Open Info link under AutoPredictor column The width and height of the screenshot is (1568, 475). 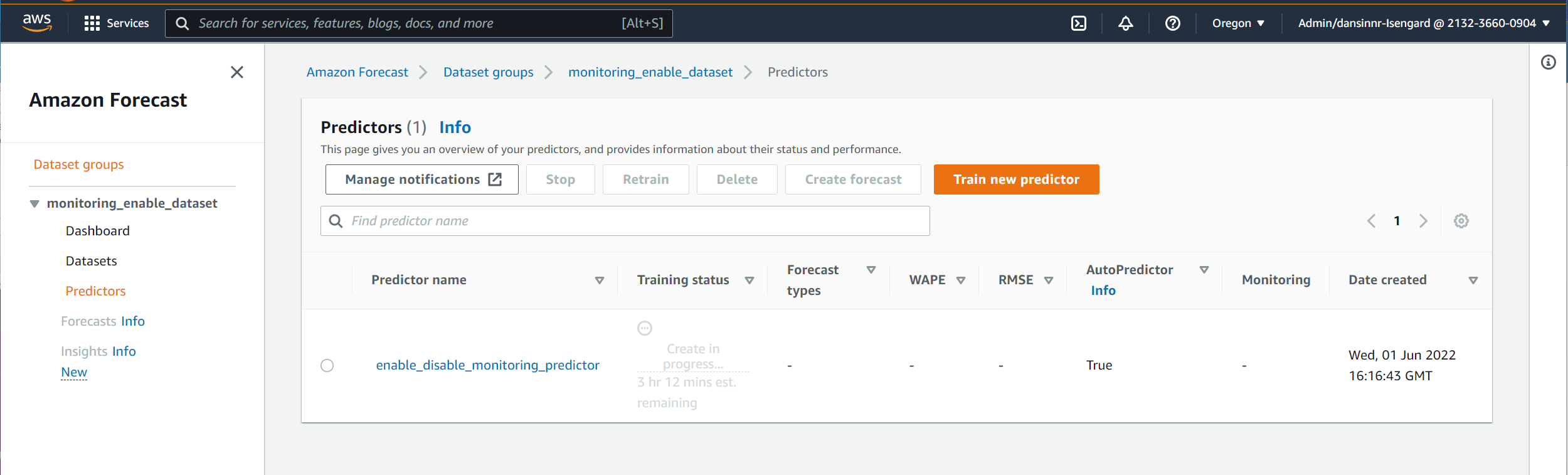pos(1103,291)
